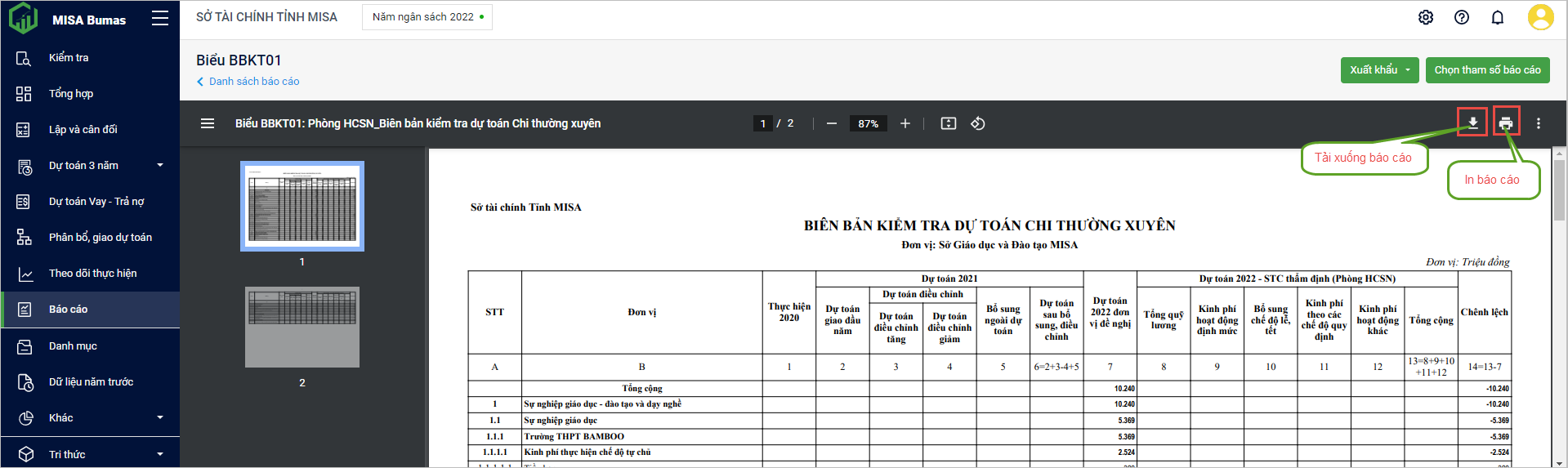Go to Theo dõi thực hiện menu
1568x468 pixels.
(92, 274)
